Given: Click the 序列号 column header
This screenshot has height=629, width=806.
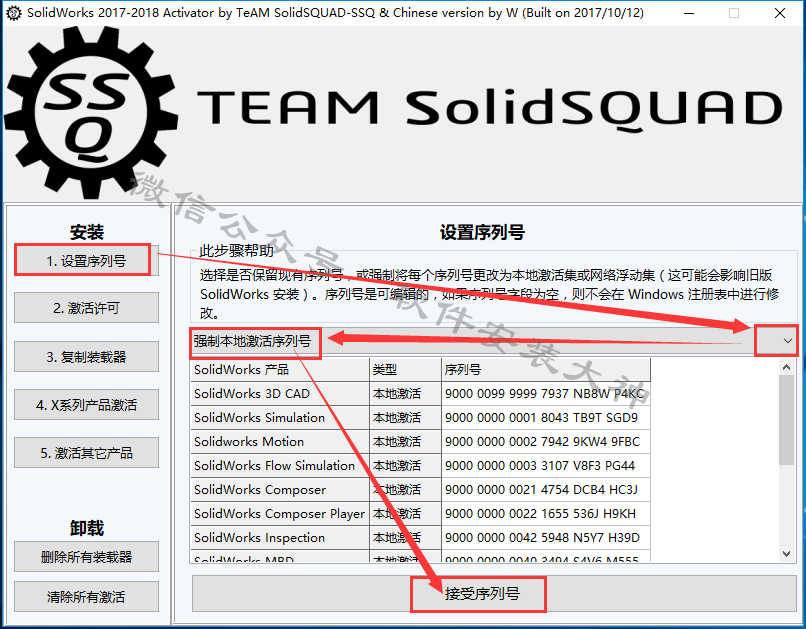Looking at the screenshot, I should click(x=546, y=369).
